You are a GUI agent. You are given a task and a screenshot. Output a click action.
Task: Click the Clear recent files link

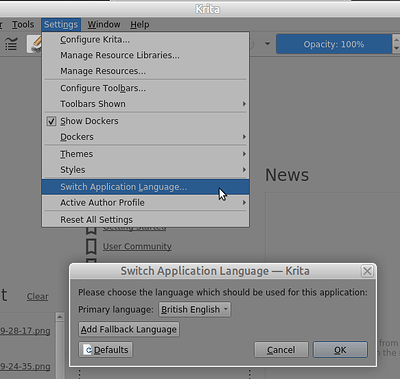click(38, 296)
